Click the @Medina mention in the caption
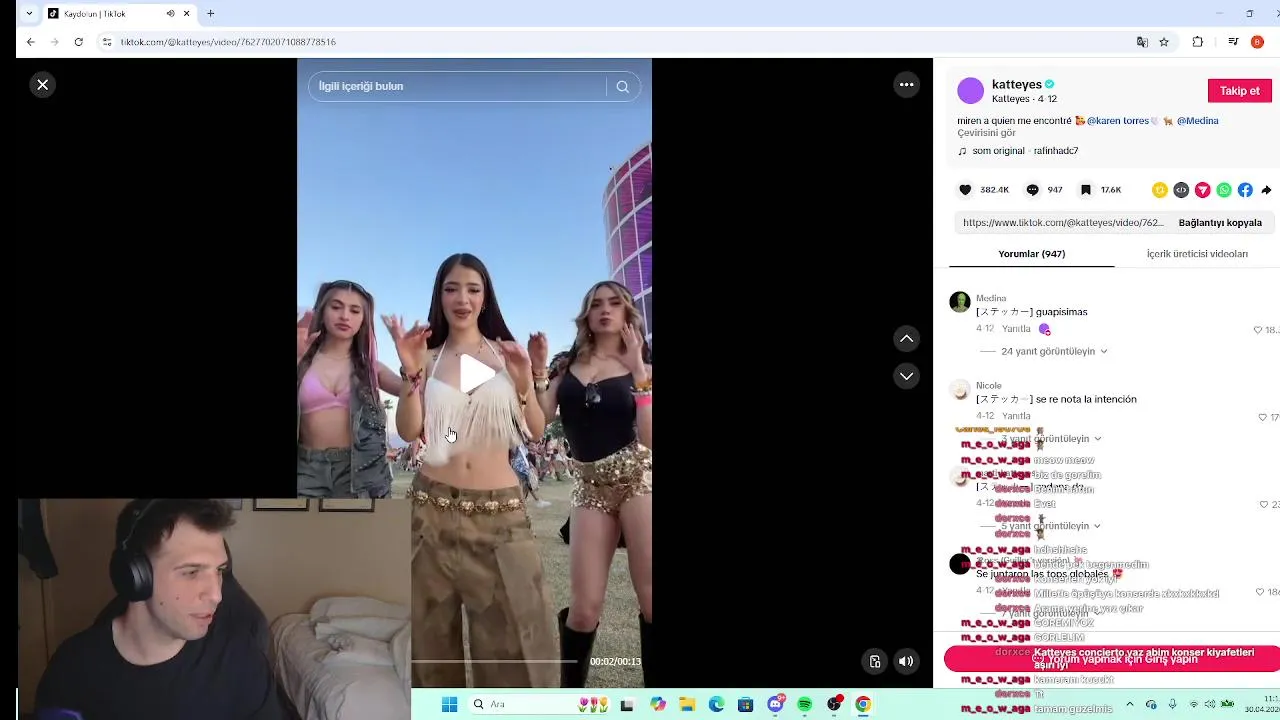Screen dimensions: 1280x720 [x=1198, y=121]
